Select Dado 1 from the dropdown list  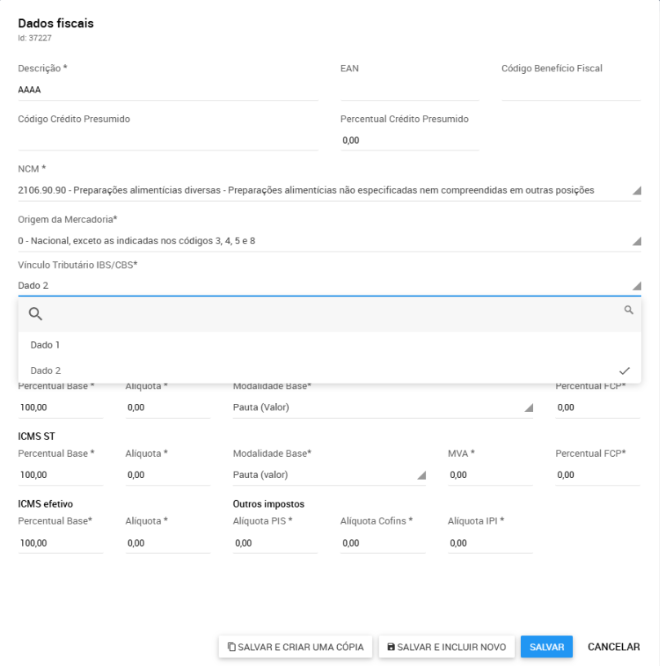46,344
